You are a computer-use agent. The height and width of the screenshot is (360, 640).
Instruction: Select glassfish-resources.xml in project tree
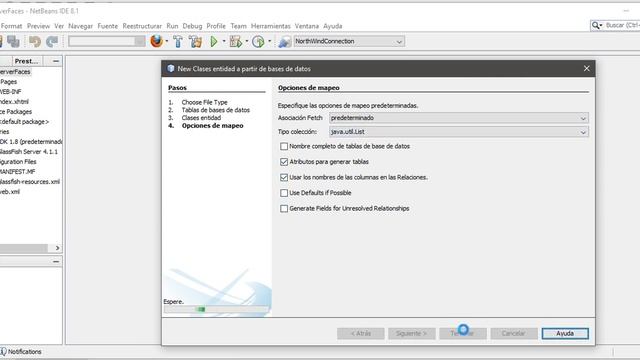30,182
